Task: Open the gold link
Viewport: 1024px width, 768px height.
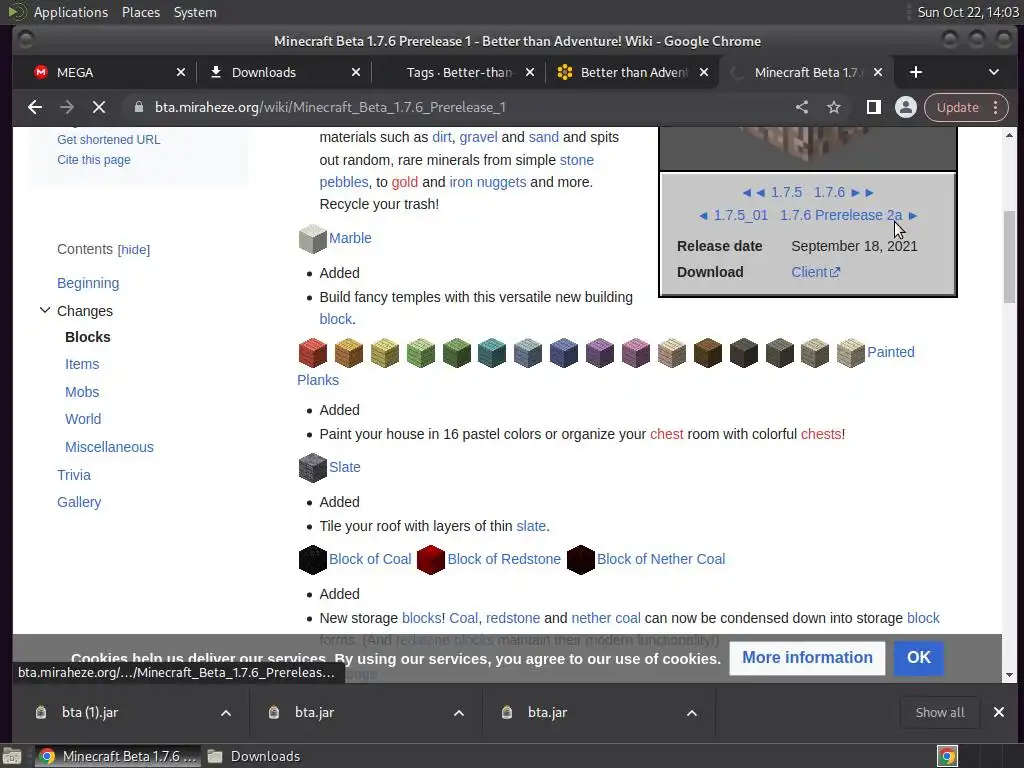Action: pyautogui.click(x=404, y=182)
